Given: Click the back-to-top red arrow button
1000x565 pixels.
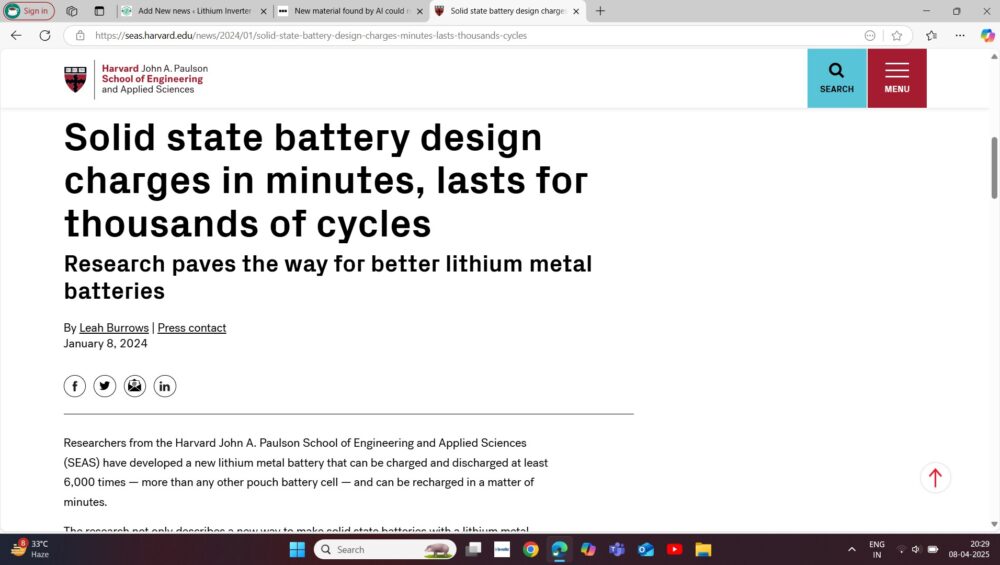Looking at the screenshot, I should pos(935,477).
